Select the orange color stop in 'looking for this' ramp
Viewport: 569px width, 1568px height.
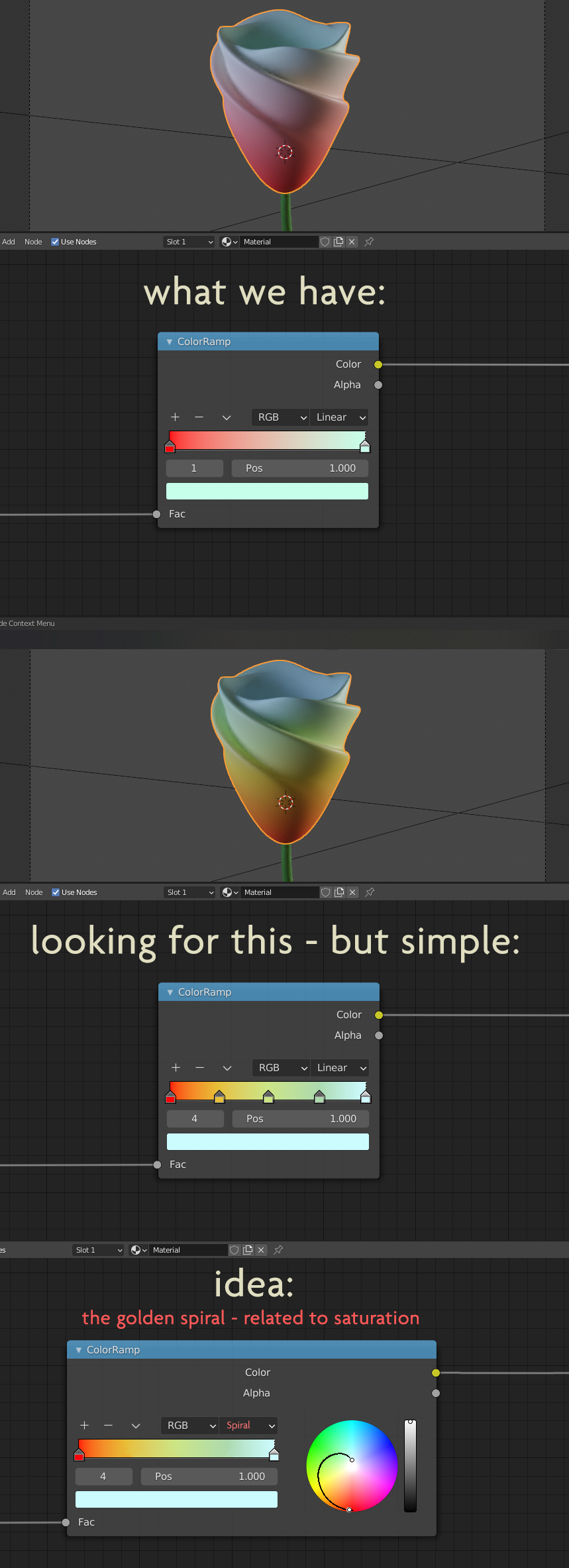click(220, 1097)
